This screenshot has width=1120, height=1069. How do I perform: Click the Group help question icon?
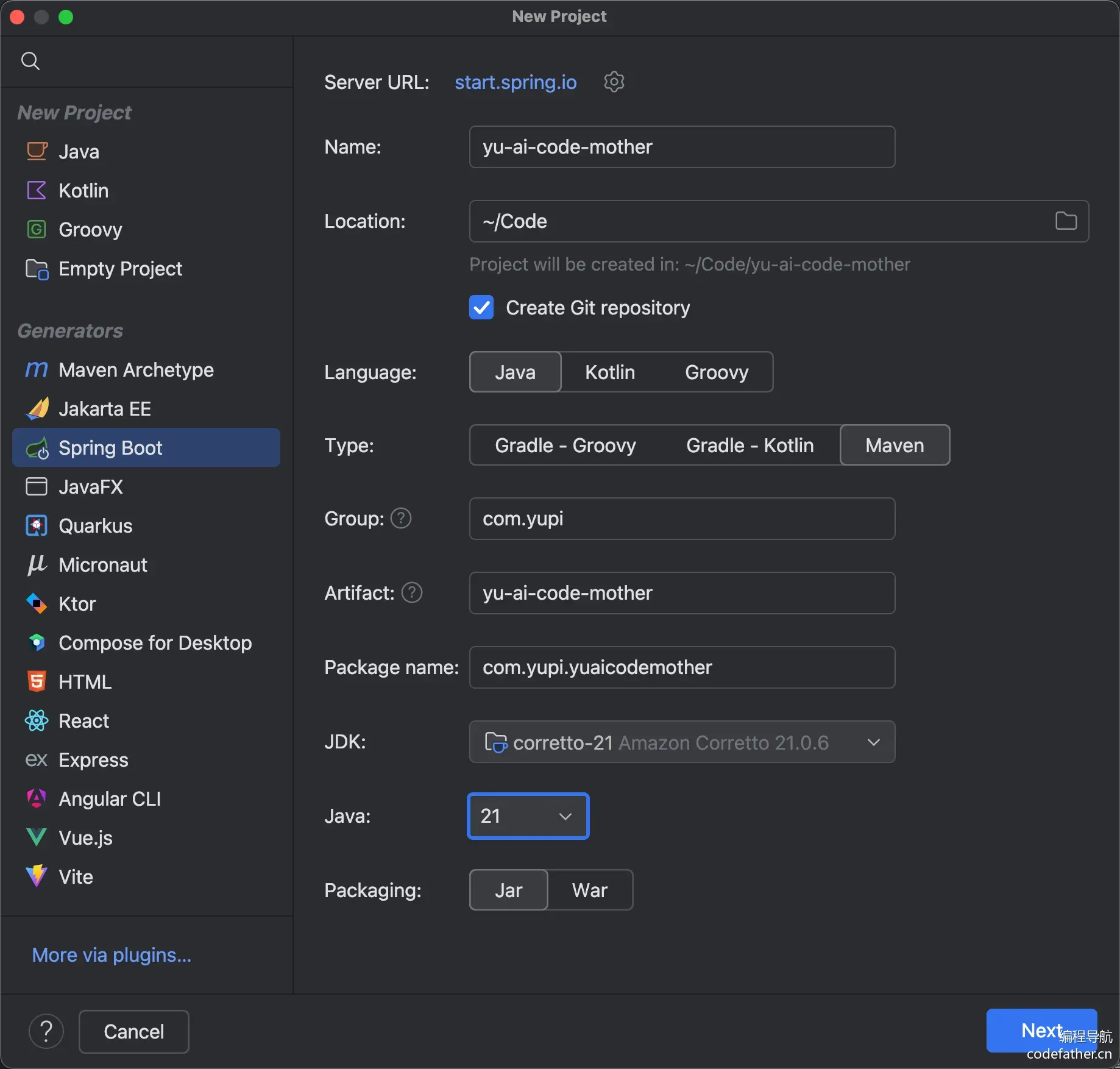pyautogui.click(x=401, y=519)
